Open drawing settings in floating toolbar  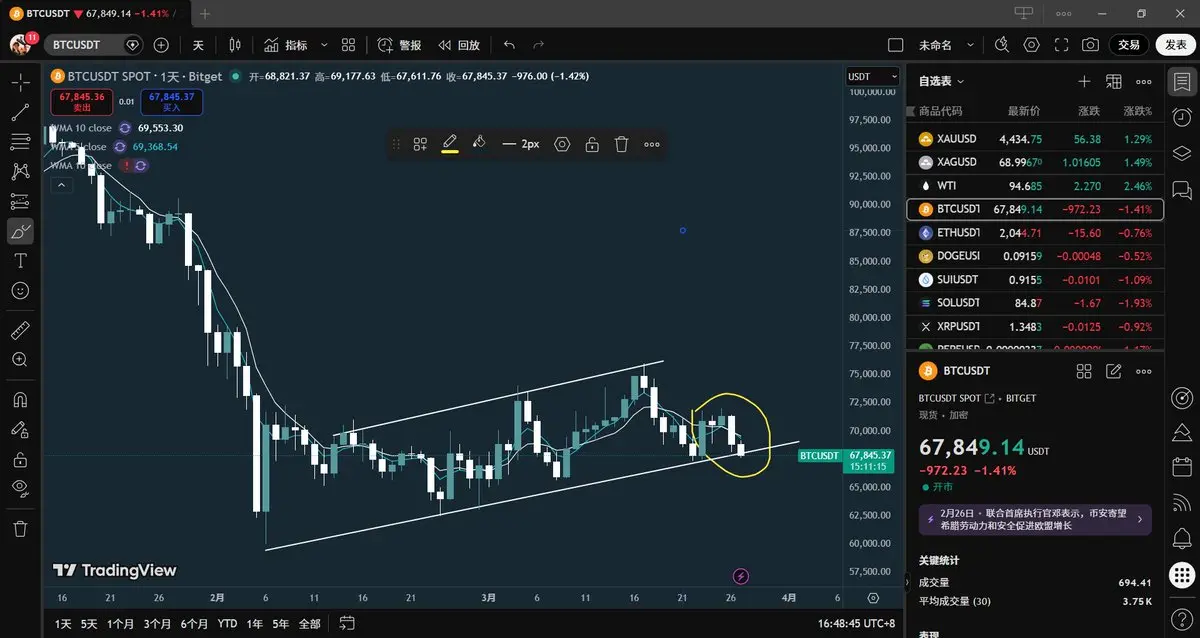[562, 144]
